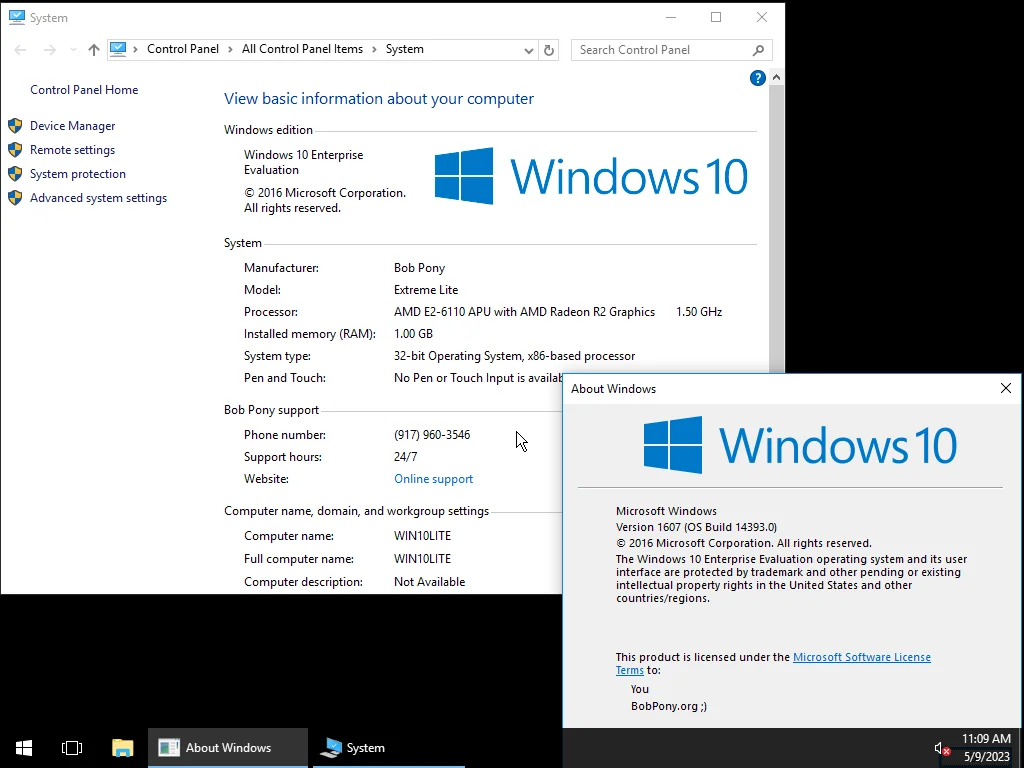Close the System window
The height and width of the screenshot is (768, 1024).
(762, 18)
